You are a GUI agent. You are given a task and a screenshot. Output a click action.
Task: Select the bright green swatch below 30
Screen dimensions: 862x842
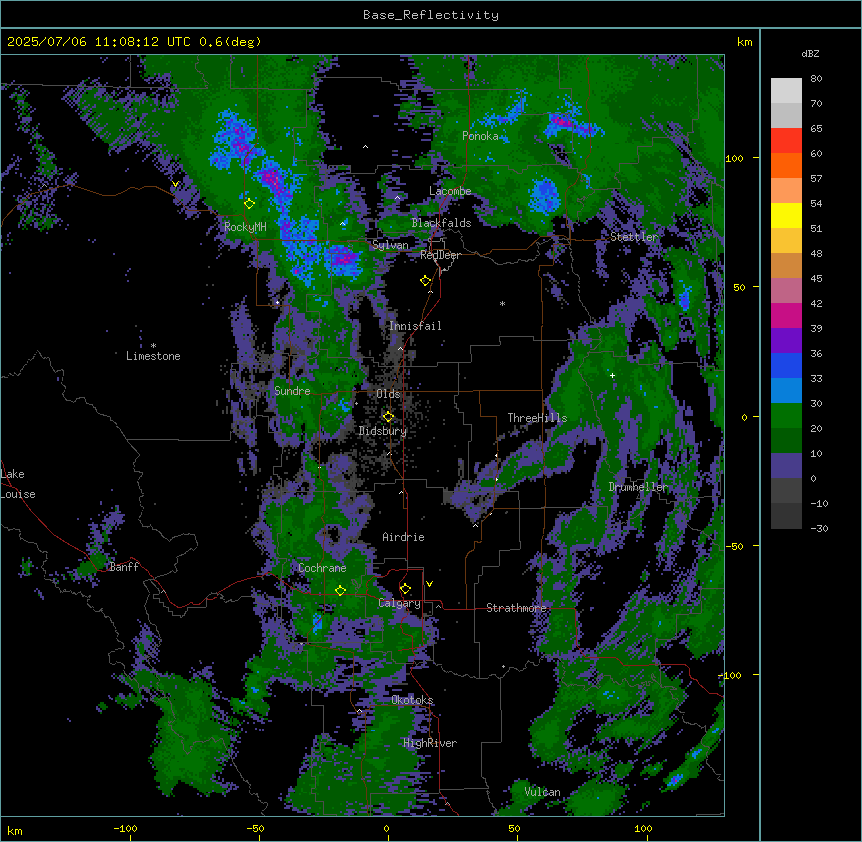[x=786, y=416]
